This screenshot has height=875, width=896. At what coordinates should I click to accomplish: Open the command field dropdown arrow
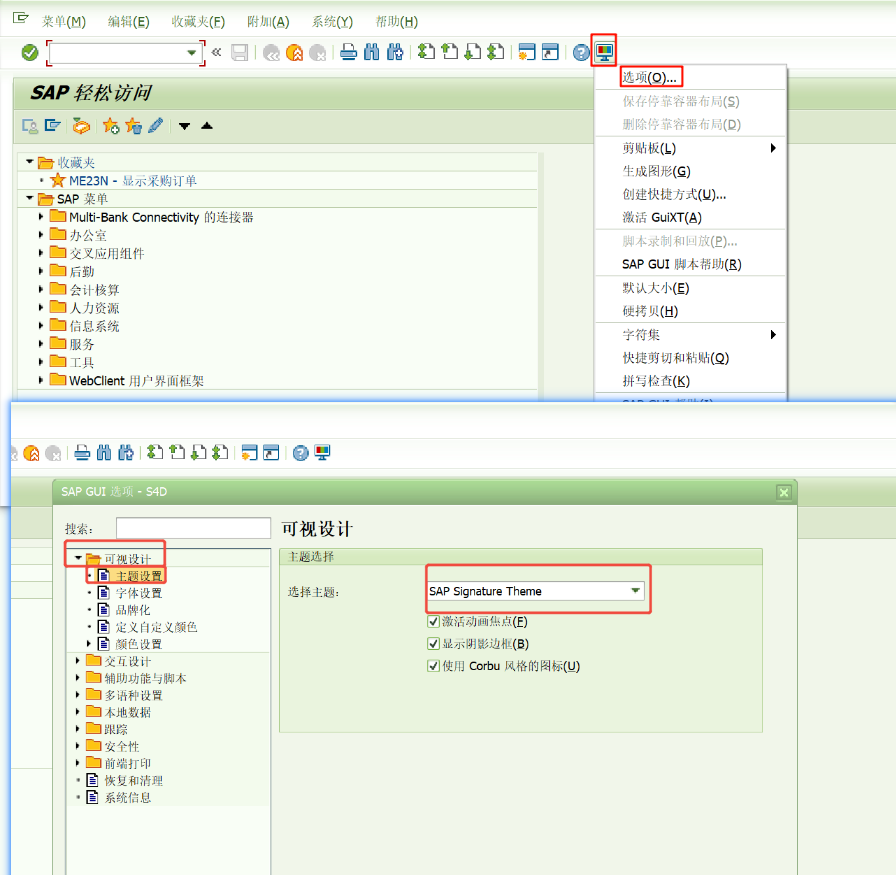(x=191, y=53)
